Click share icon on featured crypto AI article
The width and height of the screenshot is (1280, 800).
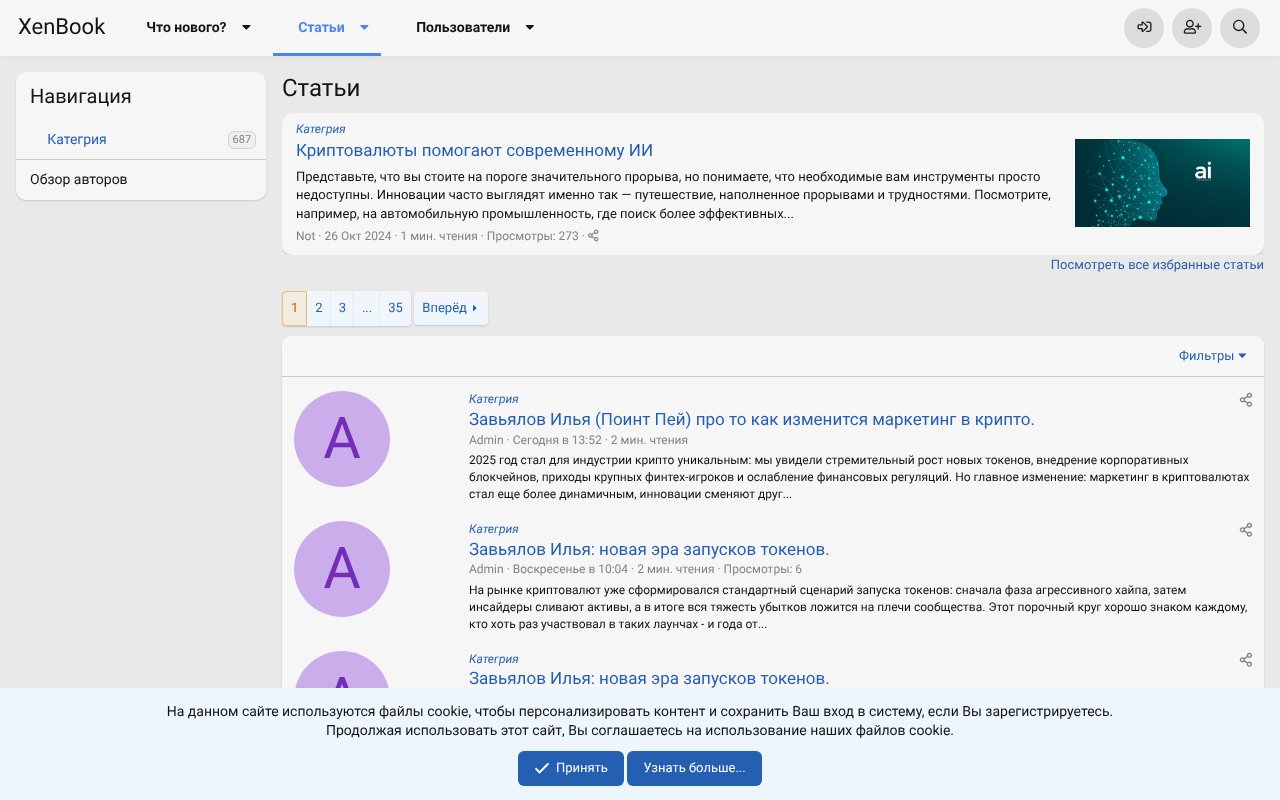(593, 236)
